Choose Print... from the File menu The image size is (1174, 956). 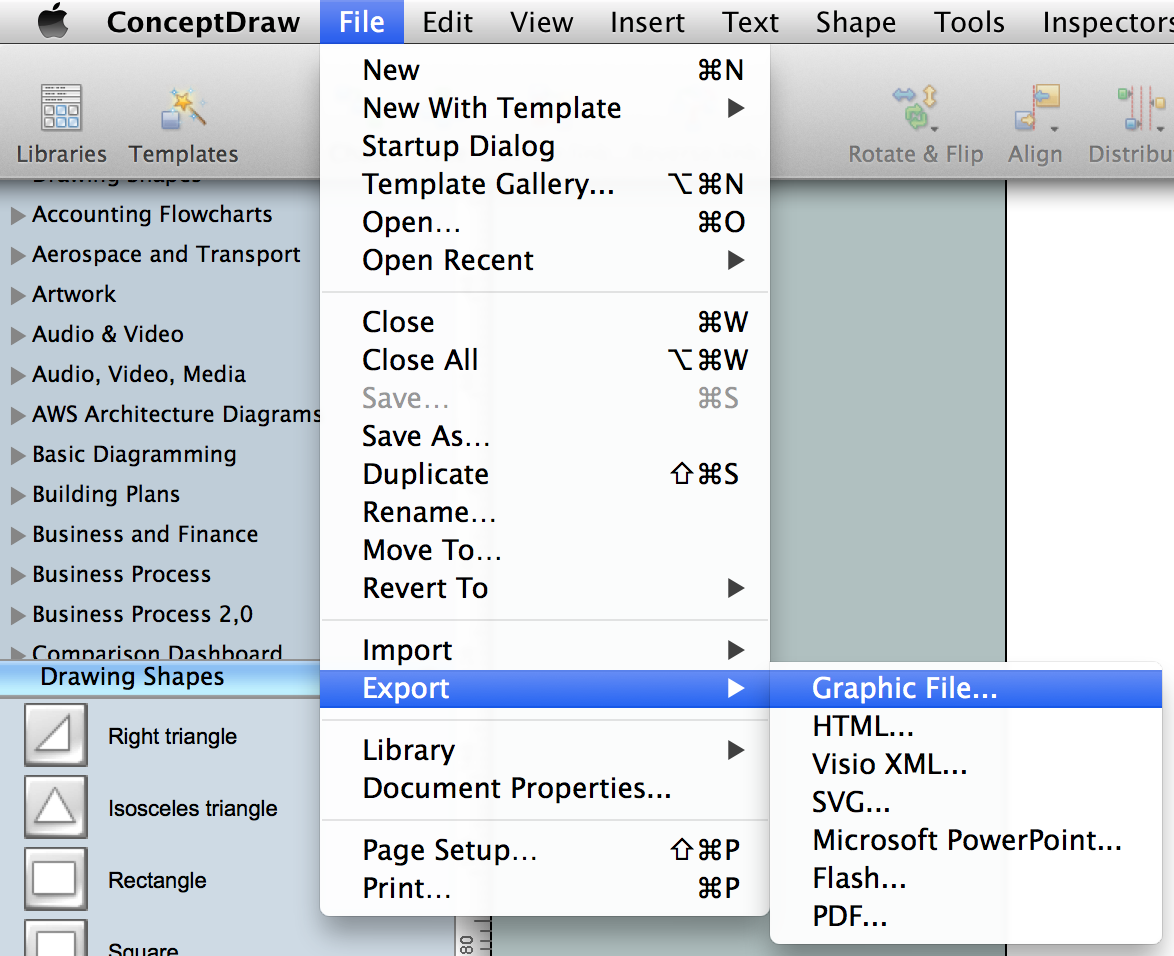544,889
